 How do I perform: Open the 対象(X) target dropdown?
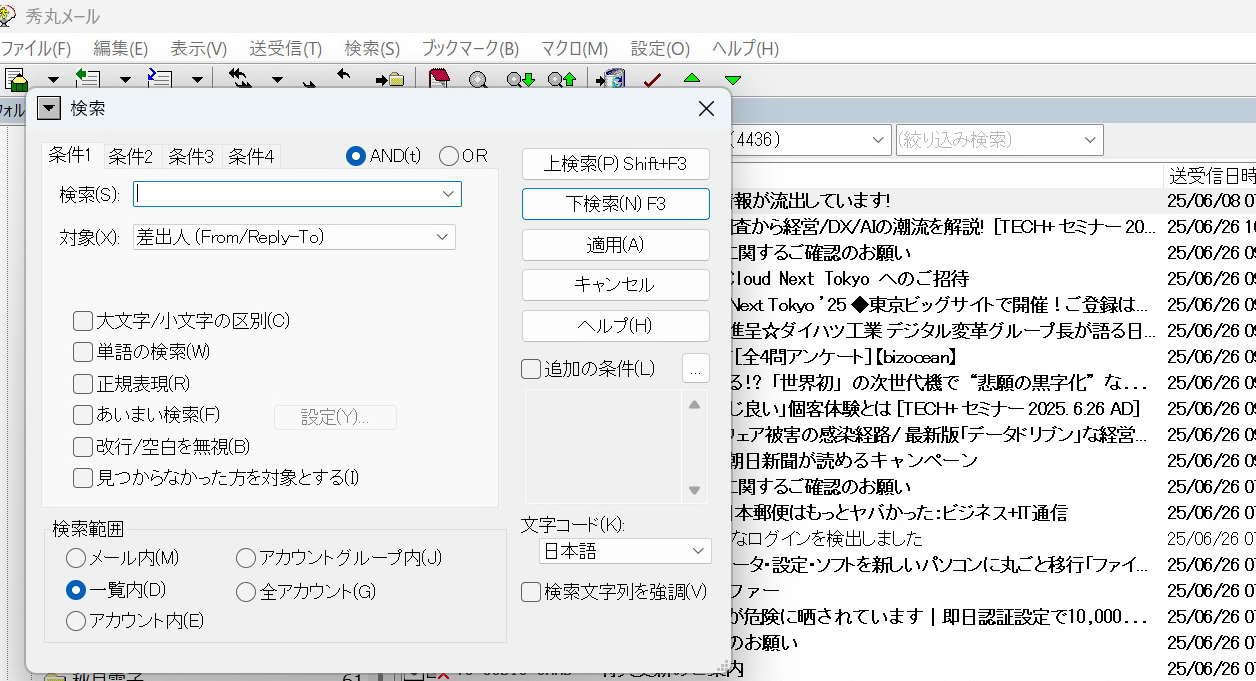click(294, 237)
